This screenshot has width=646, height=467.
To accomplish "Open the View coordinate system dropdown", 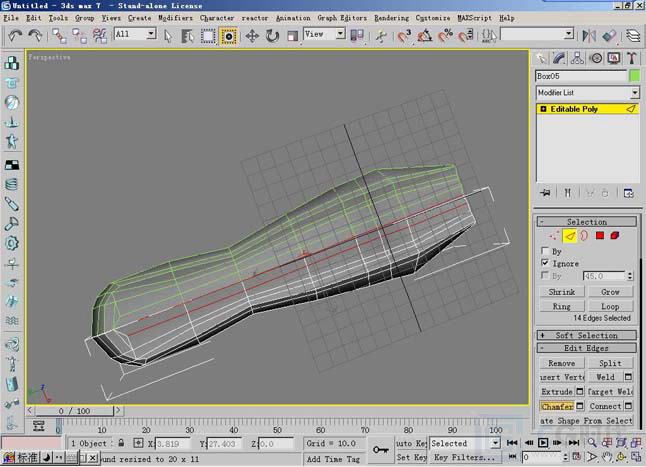I will coord(340,33).
